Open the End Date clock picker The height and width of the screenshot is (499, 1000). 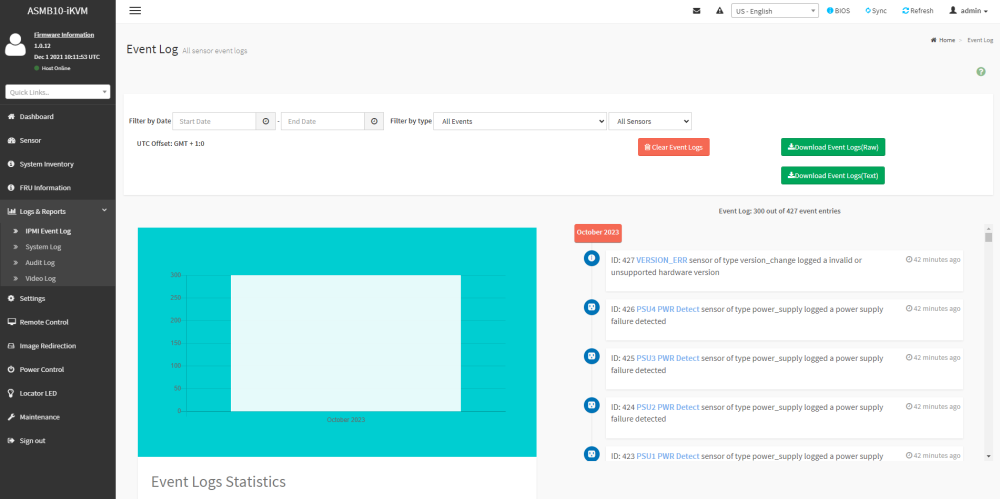tap(374, 121)
